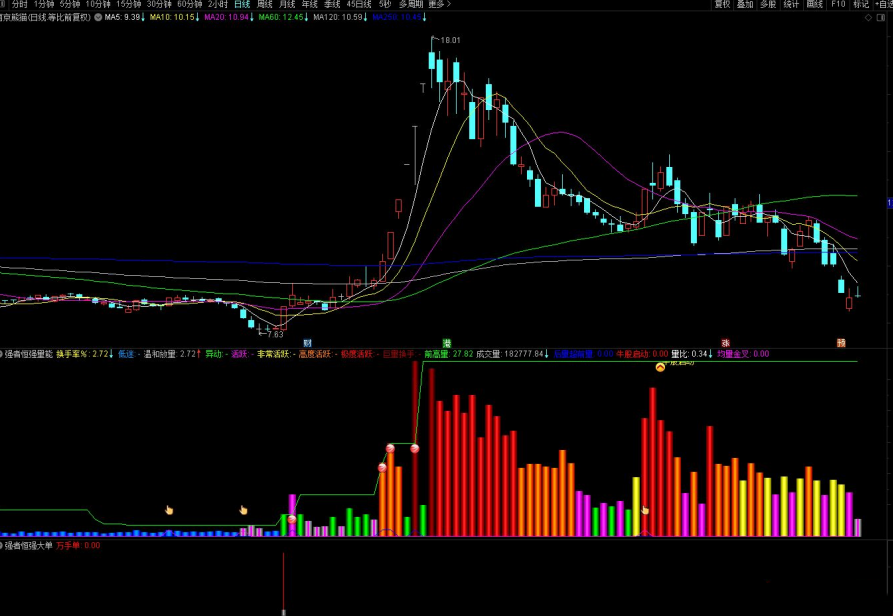Expand the 更多 periods menu
The width and height of the screenshot is (893, 616).
click(x=437, y=5)
